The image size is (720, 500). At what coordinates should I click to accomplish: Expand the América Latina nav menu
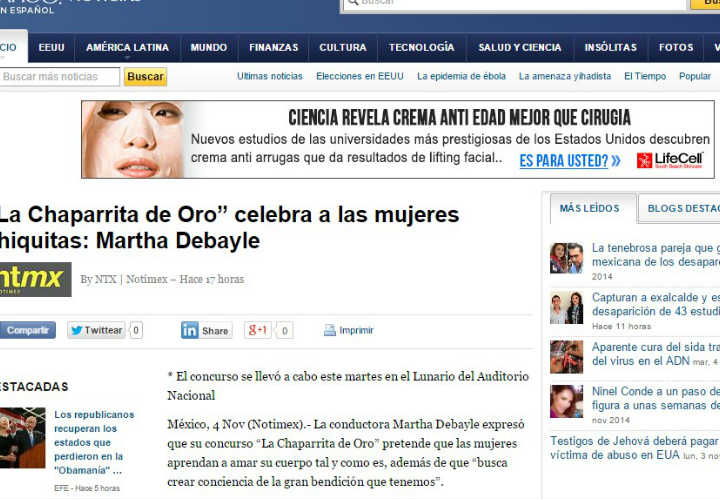tap(127, 47)
